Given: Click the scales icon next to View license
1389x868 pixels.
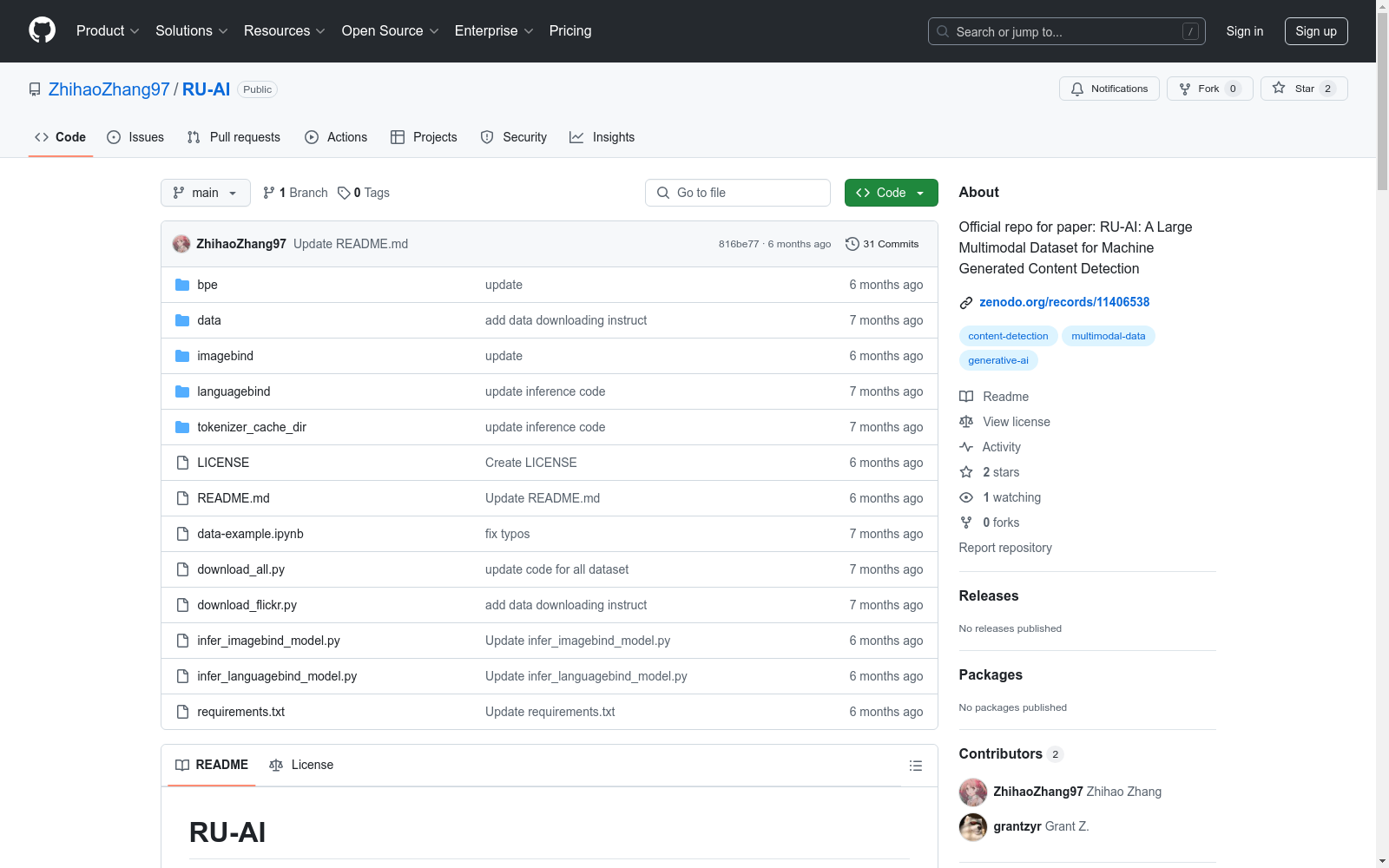Looking at the screenshot, I should click(x=966, y=422).
